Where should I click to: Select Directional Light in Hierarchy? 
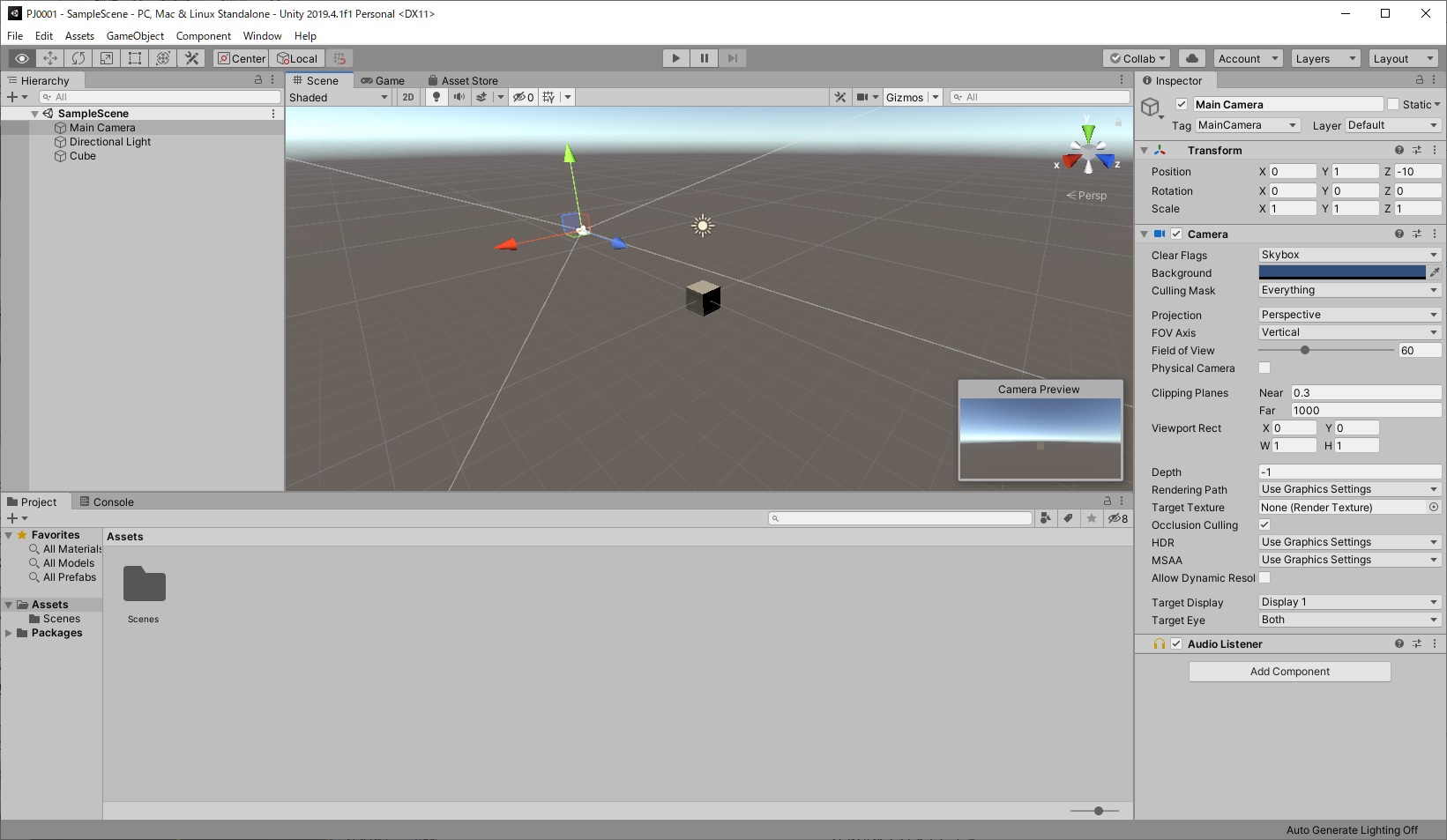[x=110, y=142]
